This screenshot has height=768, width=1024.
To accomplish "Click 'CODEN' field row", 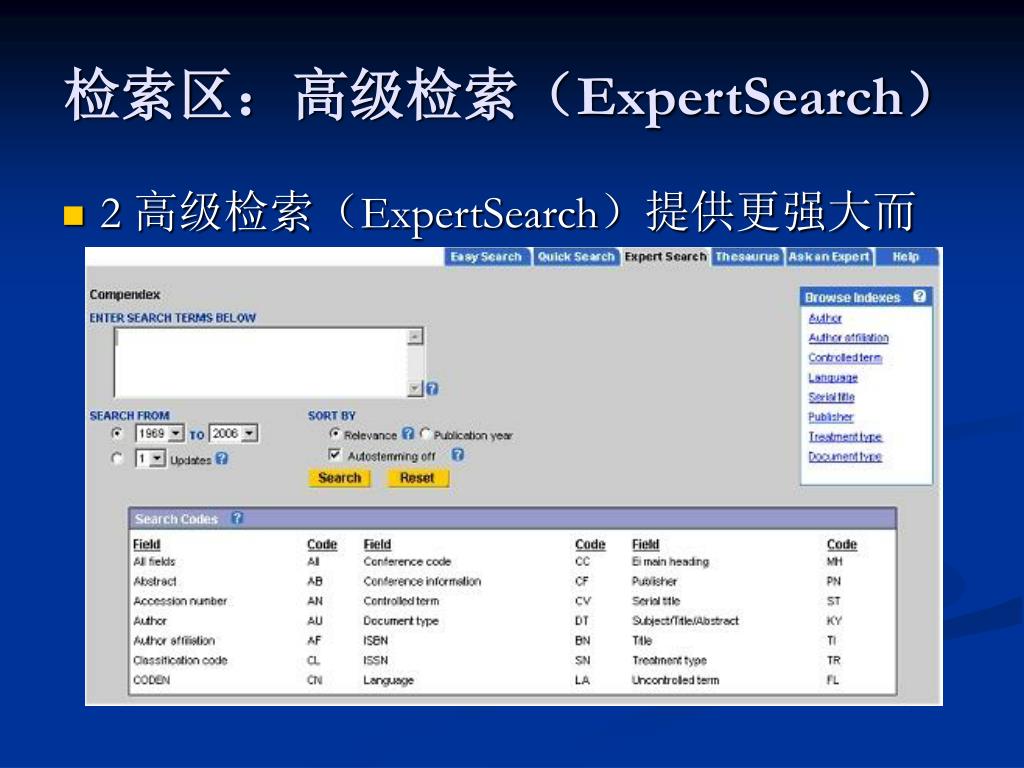I will 152,680.
